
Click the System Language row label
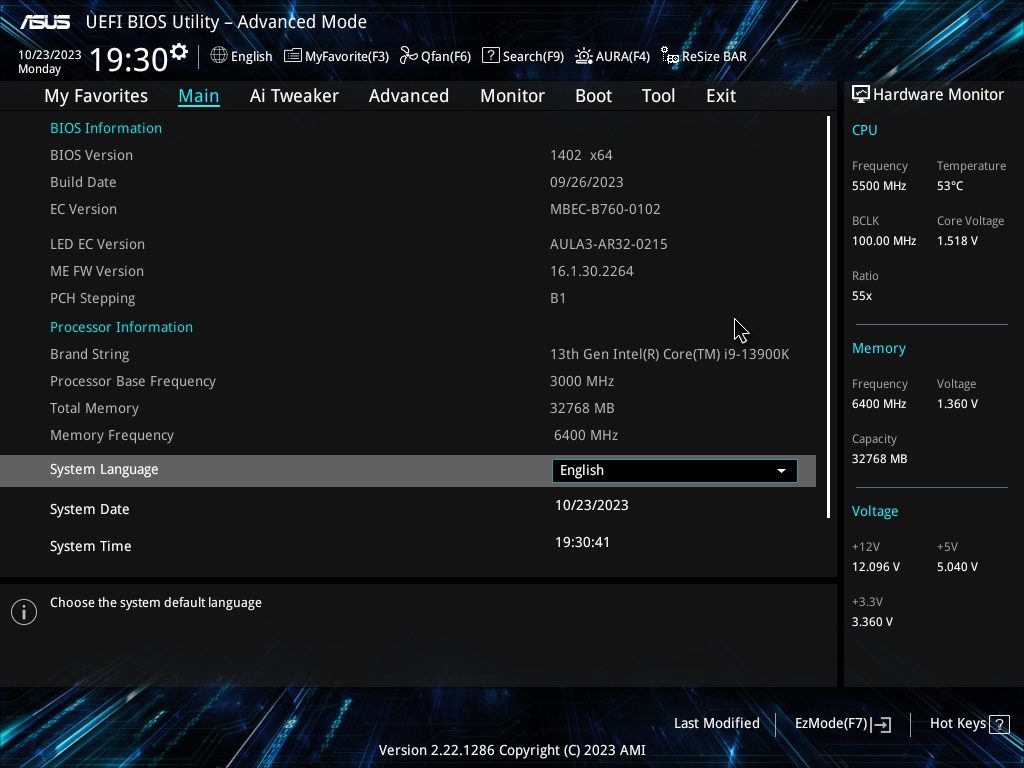pos(104,470)
